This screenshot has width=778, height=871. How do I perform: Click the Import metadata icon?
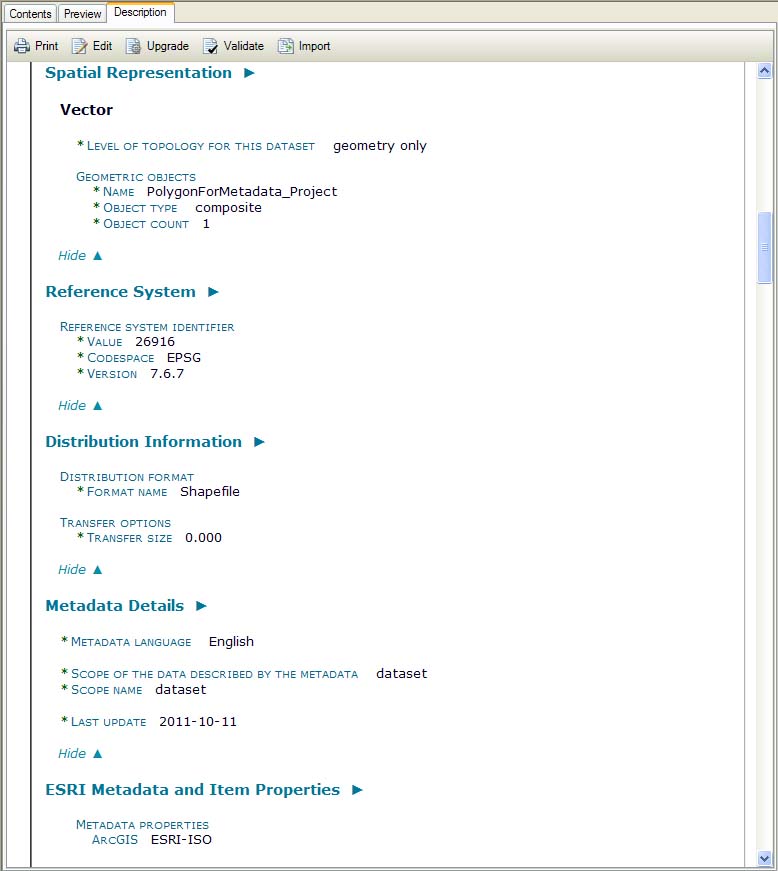(286, 46)
